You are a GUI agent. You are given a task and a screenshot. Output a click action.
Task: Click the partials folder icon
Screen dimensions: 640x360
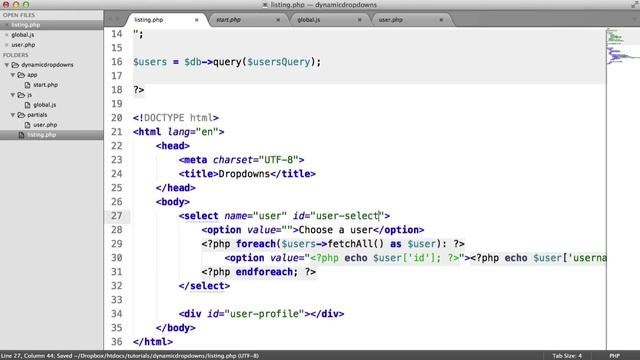click(x=21, y=115)
